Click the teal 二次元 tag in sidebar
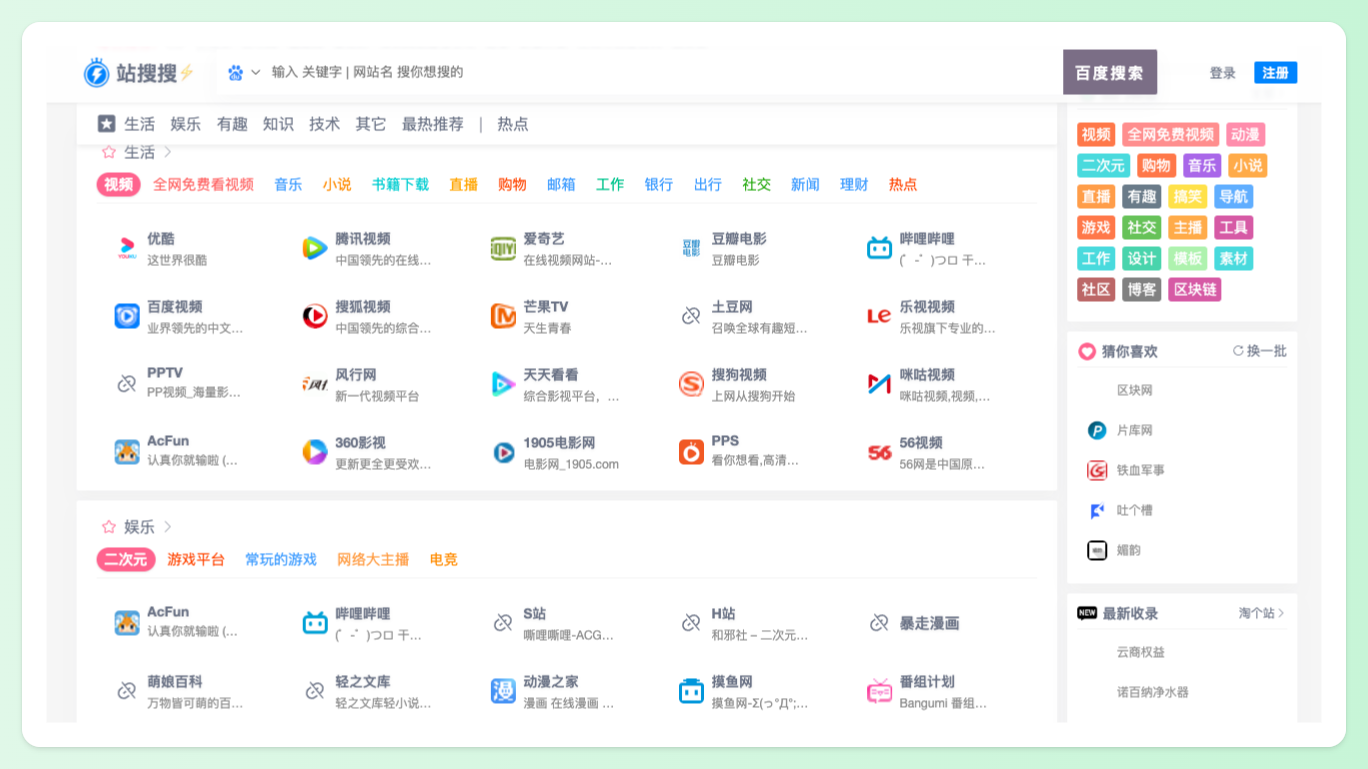 (x=1103, y=166)
